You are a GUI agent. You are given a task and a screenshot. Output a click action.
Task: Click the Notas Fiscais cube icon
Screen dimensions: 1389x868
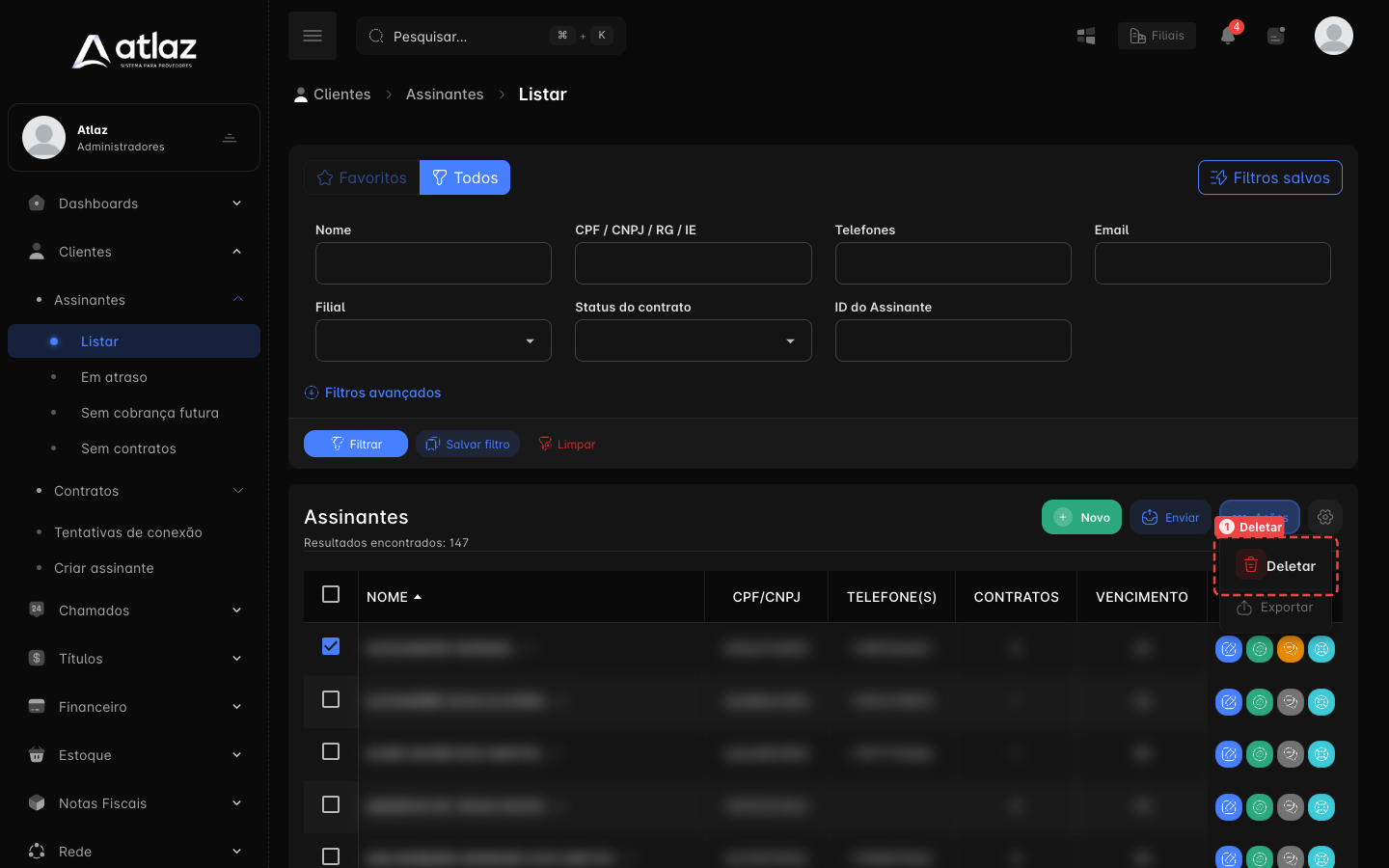[x=37, y=802]
